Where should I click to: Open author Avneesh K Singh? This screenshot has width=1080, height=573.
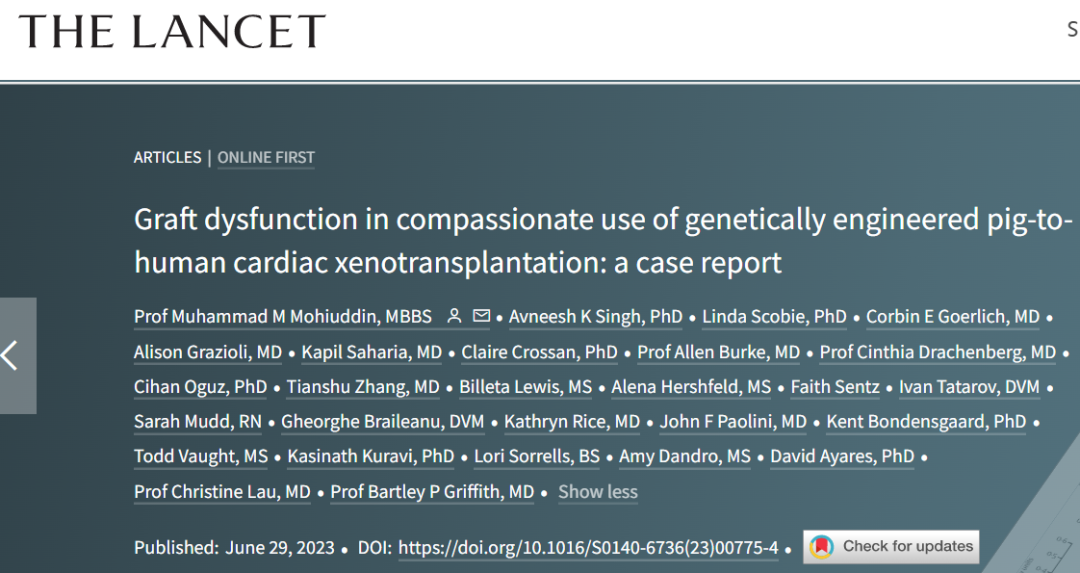tap(596, 317)
